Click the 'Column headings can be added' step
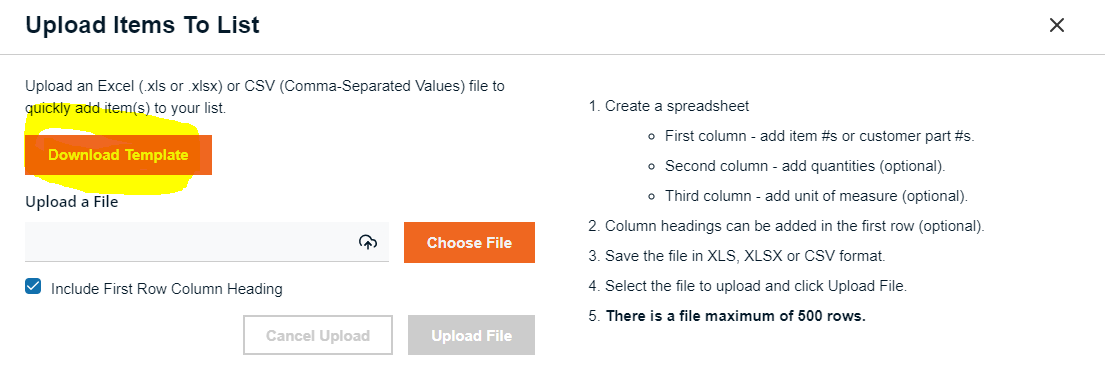Viewport: 1105px width, 371px height. click(x=786, y=226)
